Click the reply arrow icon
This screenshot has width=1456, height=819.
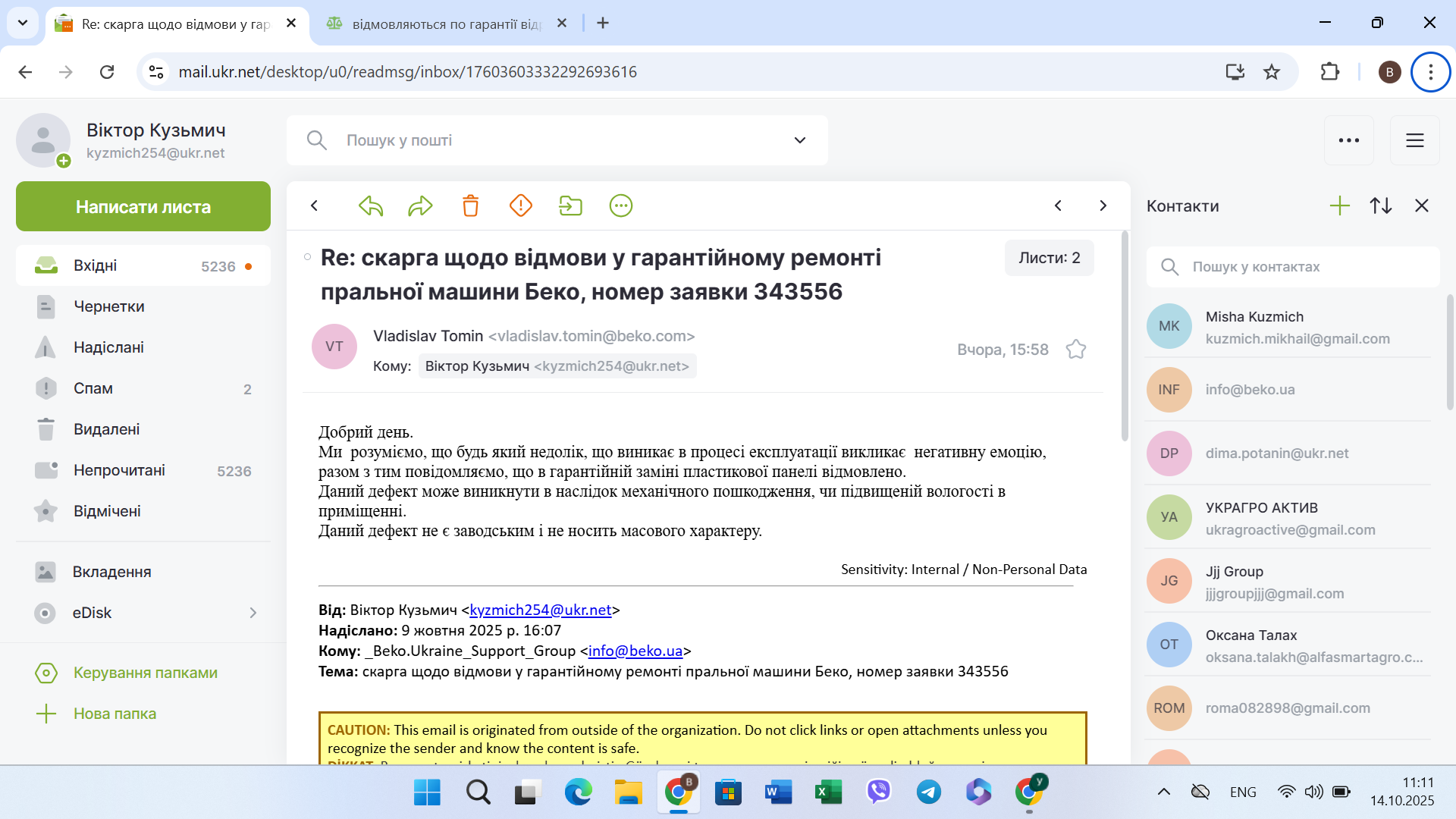[x=370, y=206]
